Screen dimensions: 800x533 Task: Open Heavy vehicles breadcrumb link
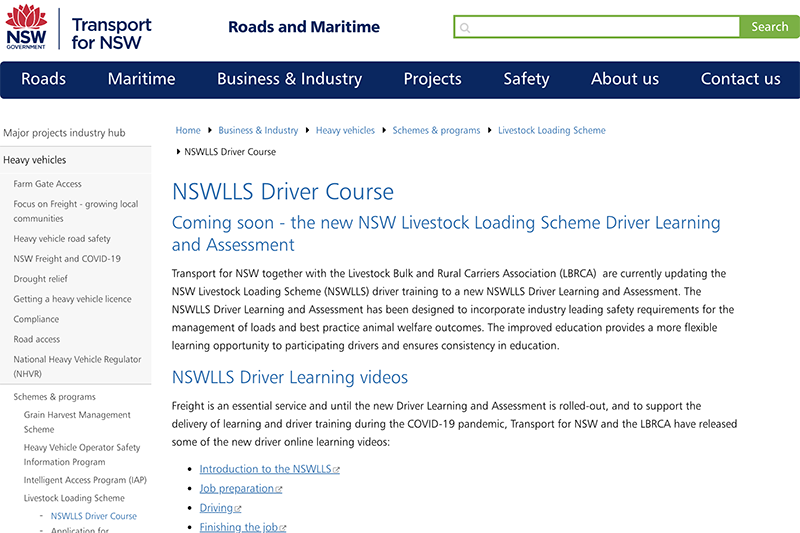(x=345, y=131)
